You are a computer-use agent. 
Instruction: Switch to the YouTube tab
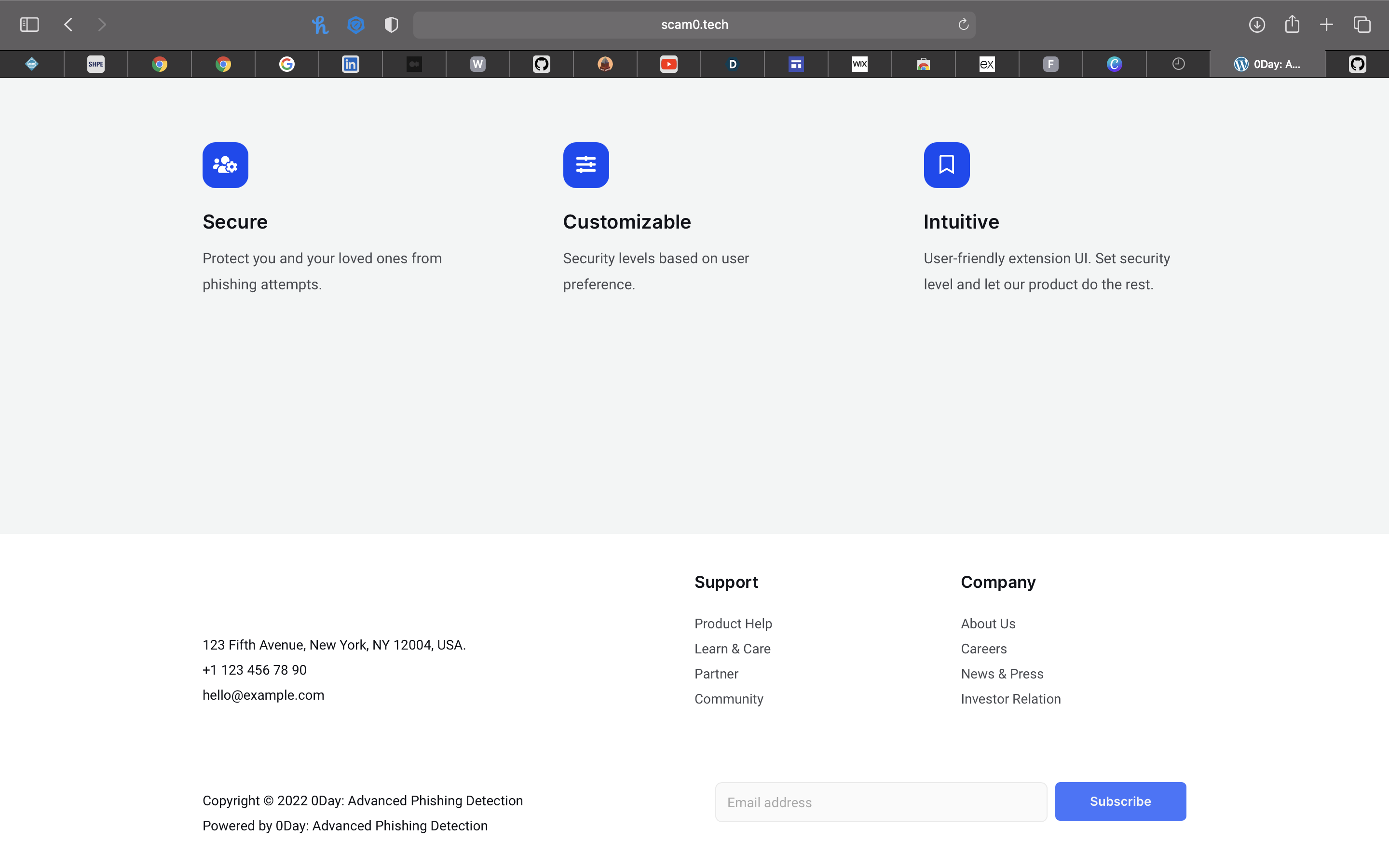point(668,64)
